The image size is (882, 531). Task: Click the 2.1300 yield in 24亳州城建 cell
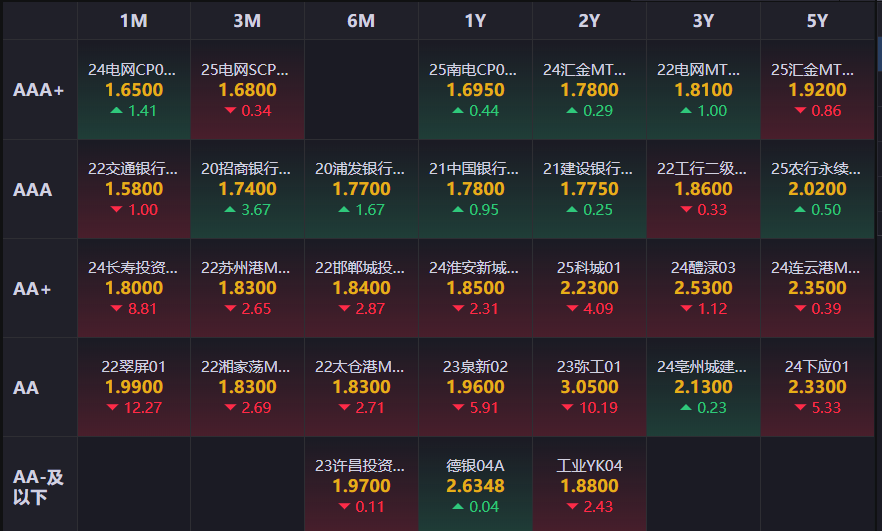click(x=703, y=387)
